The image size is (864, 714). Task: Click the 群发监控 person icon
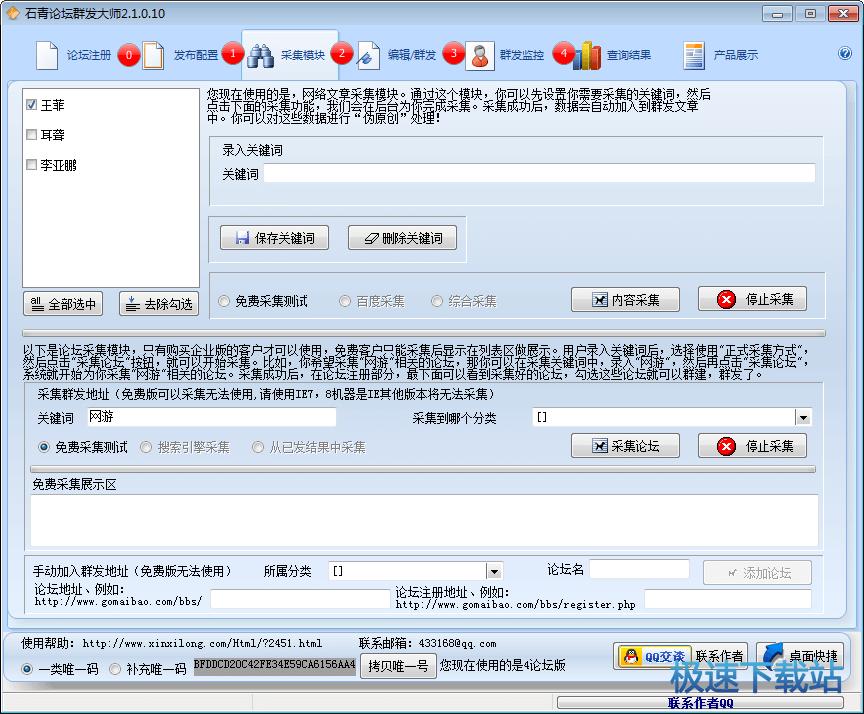480,55
